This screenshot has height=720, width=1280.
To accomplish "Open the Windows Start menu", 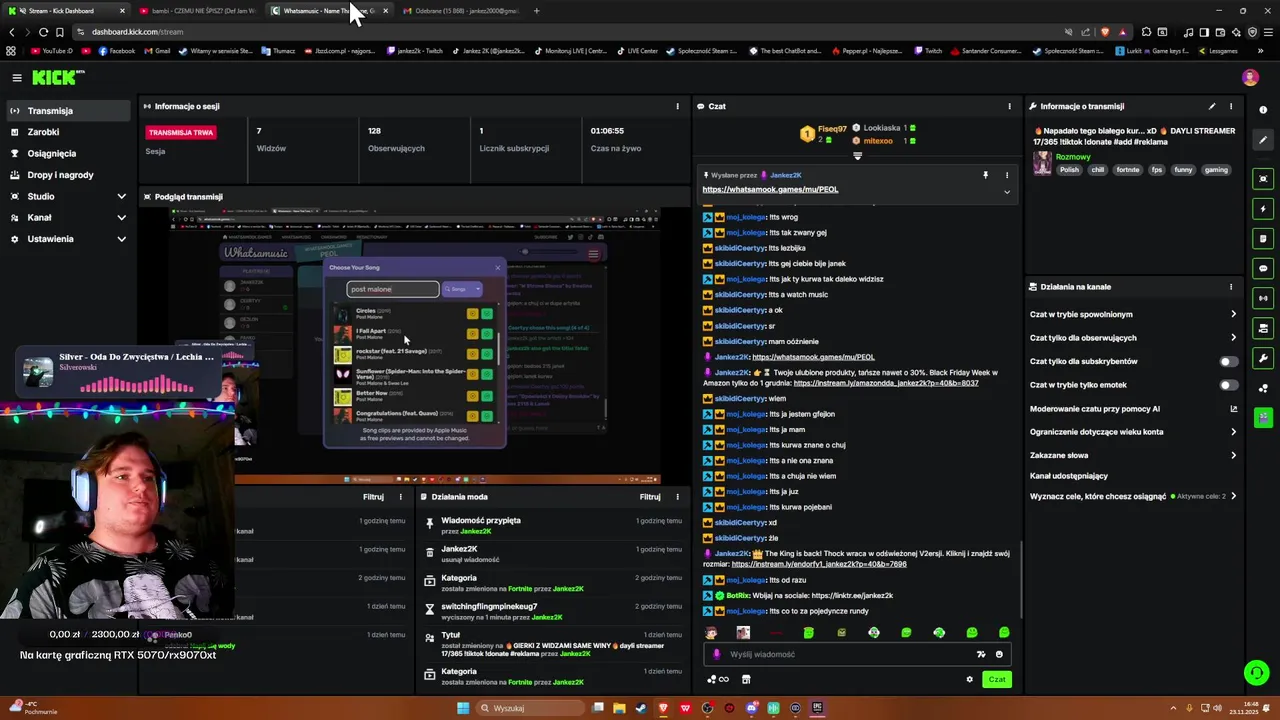I will click(463, 708).
